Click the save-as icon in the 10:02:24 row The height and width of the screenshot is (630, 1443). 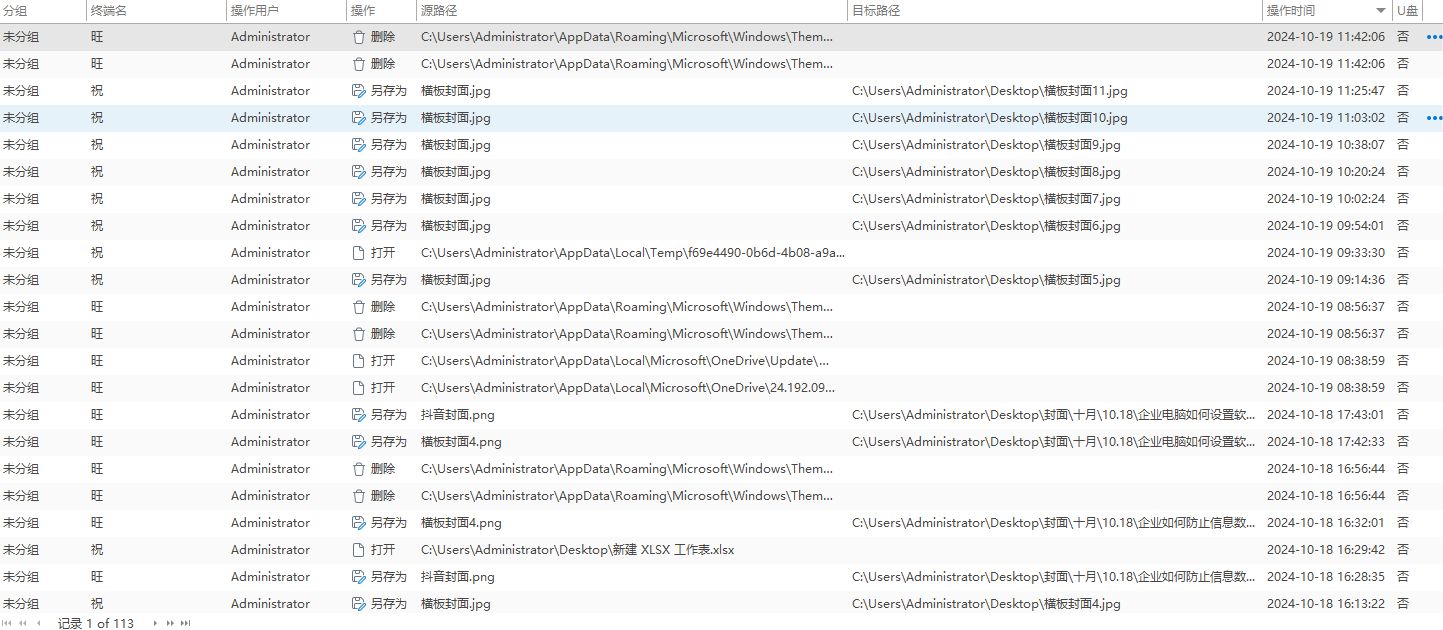coord(359,199)
